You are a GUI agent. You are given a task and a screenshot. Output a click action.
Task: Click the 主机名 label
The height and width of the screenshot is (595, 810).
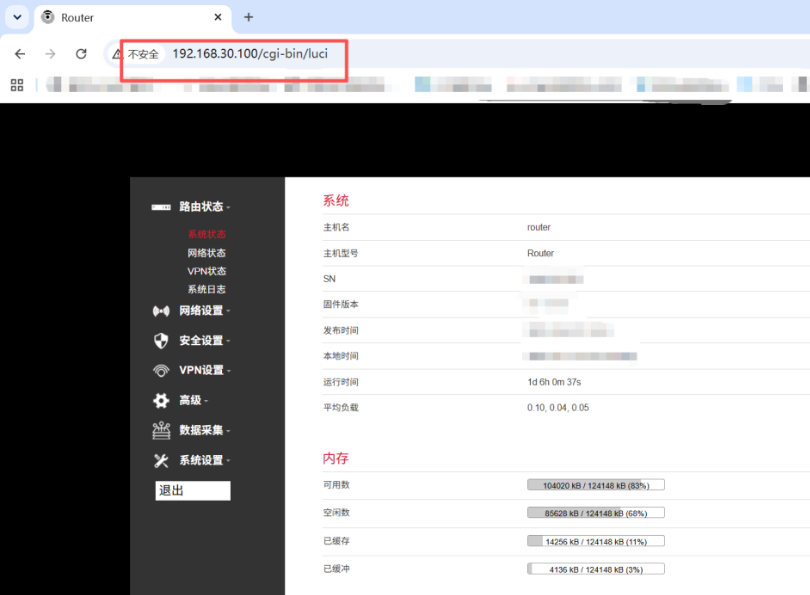[336, 227]
